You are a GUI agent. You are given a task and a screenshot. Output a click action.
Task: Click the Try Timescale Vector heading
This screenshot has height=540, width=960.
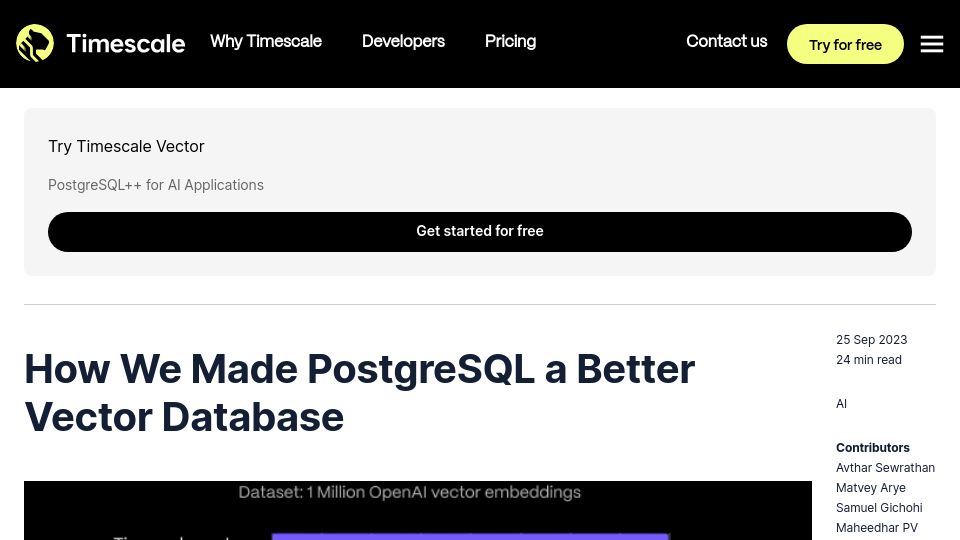126,146
